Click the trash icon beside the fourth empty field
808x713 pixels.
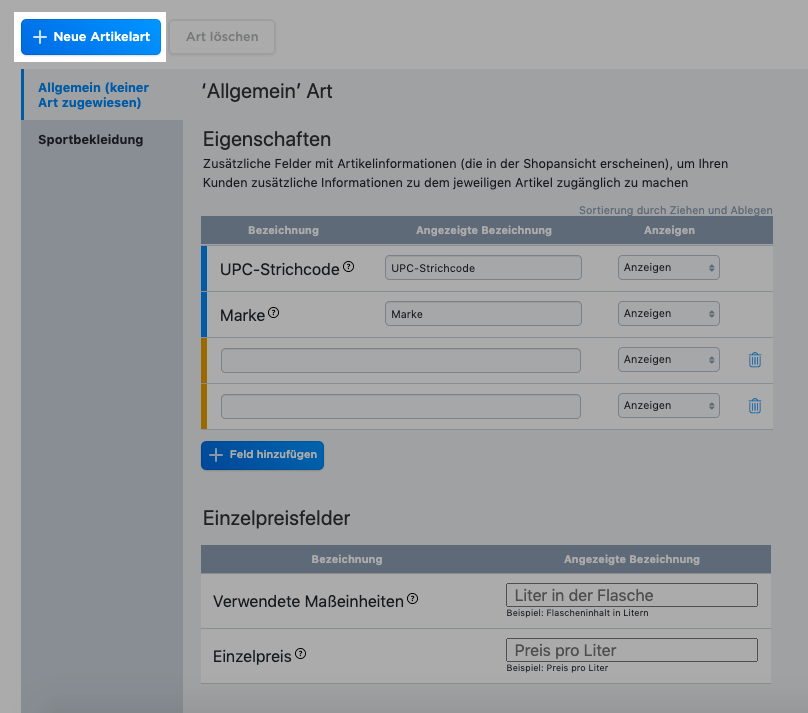tap(755, 405)
